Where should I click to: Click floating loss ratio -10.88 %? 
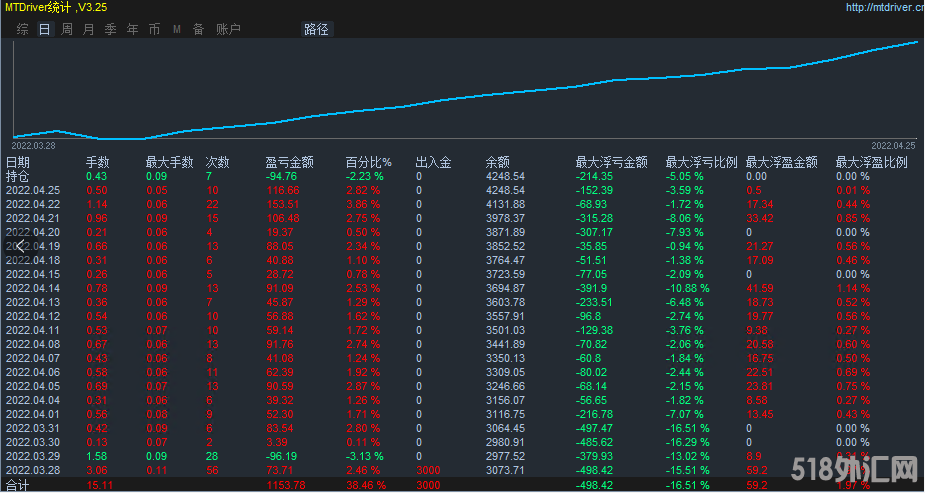coord(688,288)
